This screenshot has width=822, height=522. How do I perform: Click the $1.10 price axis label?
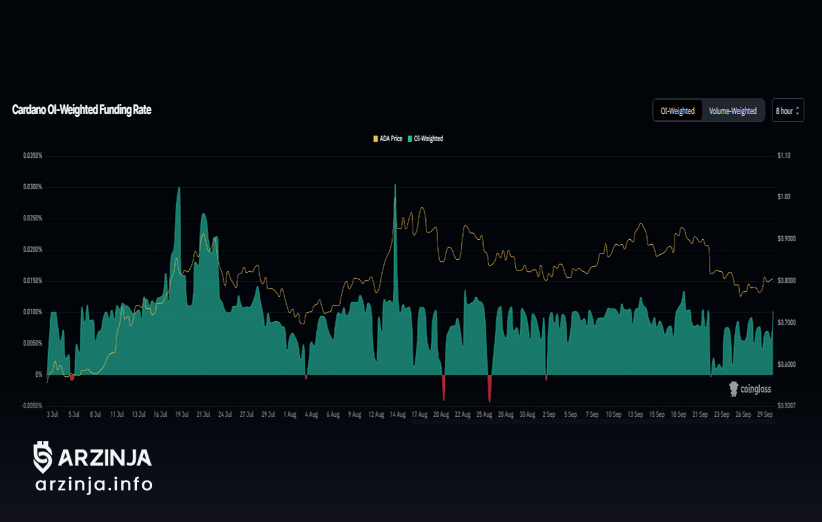coord(783,156)
